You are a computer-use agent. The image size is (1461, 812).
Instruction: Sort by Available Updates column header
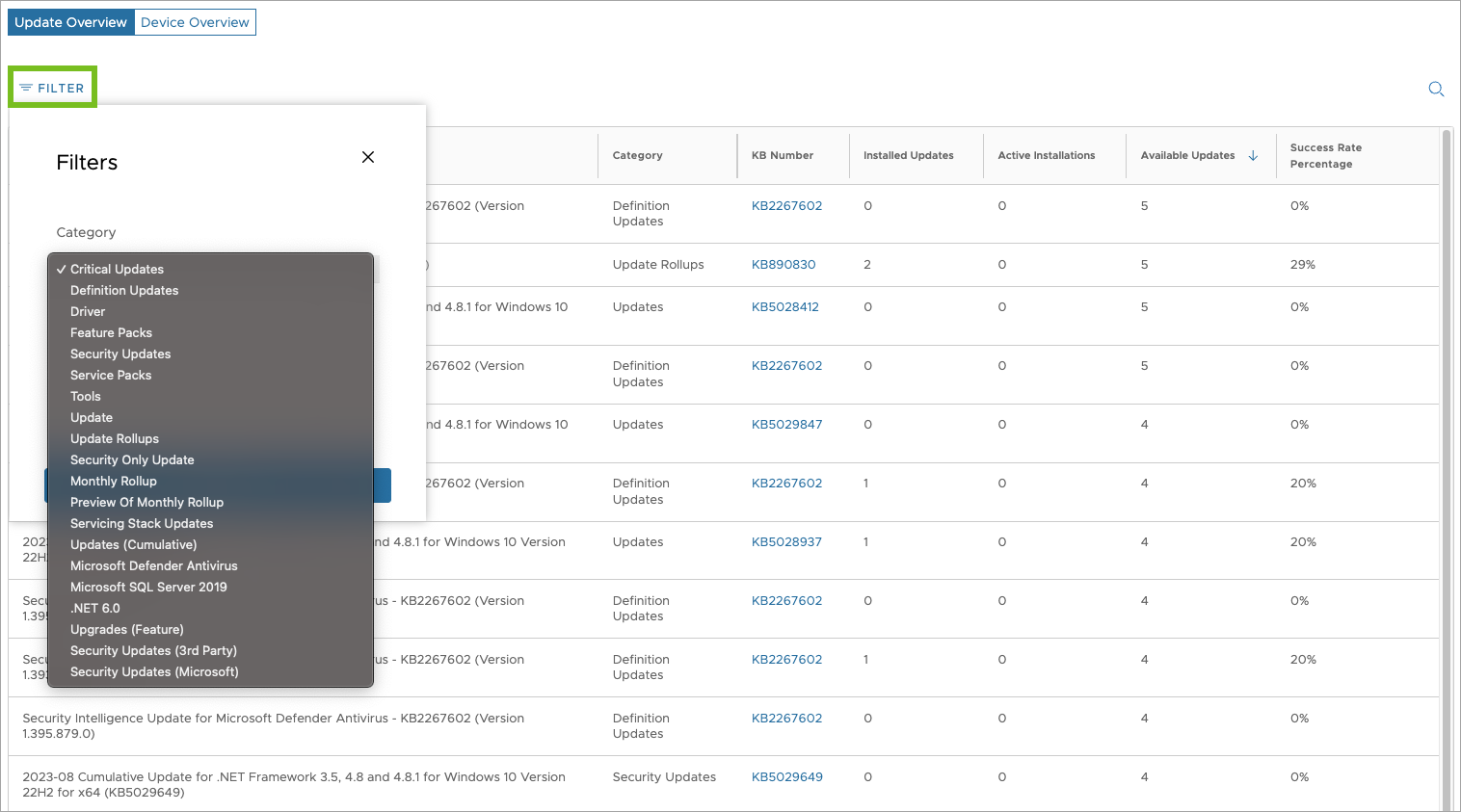[1187, 155]
